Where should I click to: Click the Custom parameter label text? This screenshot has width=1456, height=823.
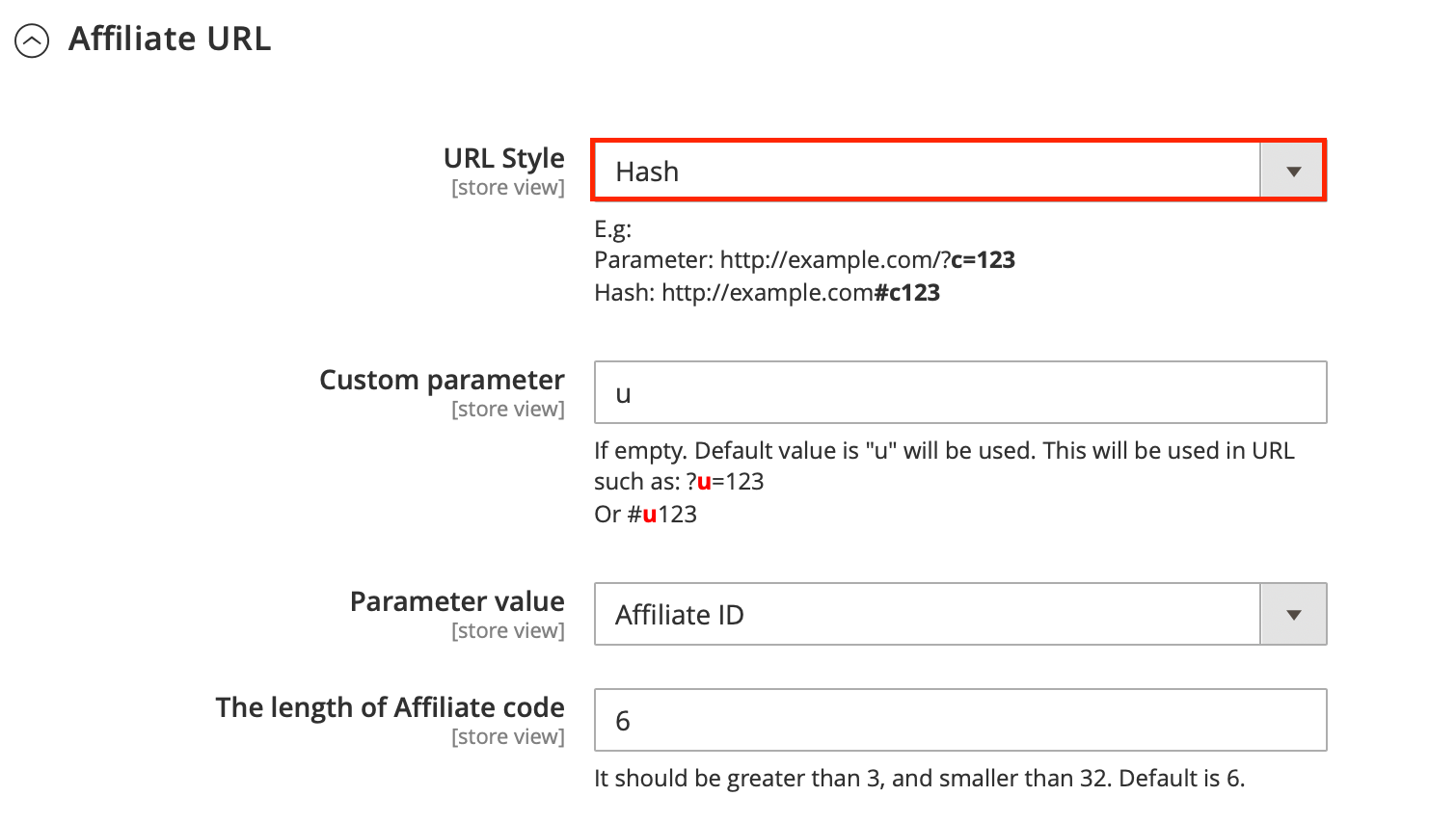pyautogui.click(x=442, y=379)
